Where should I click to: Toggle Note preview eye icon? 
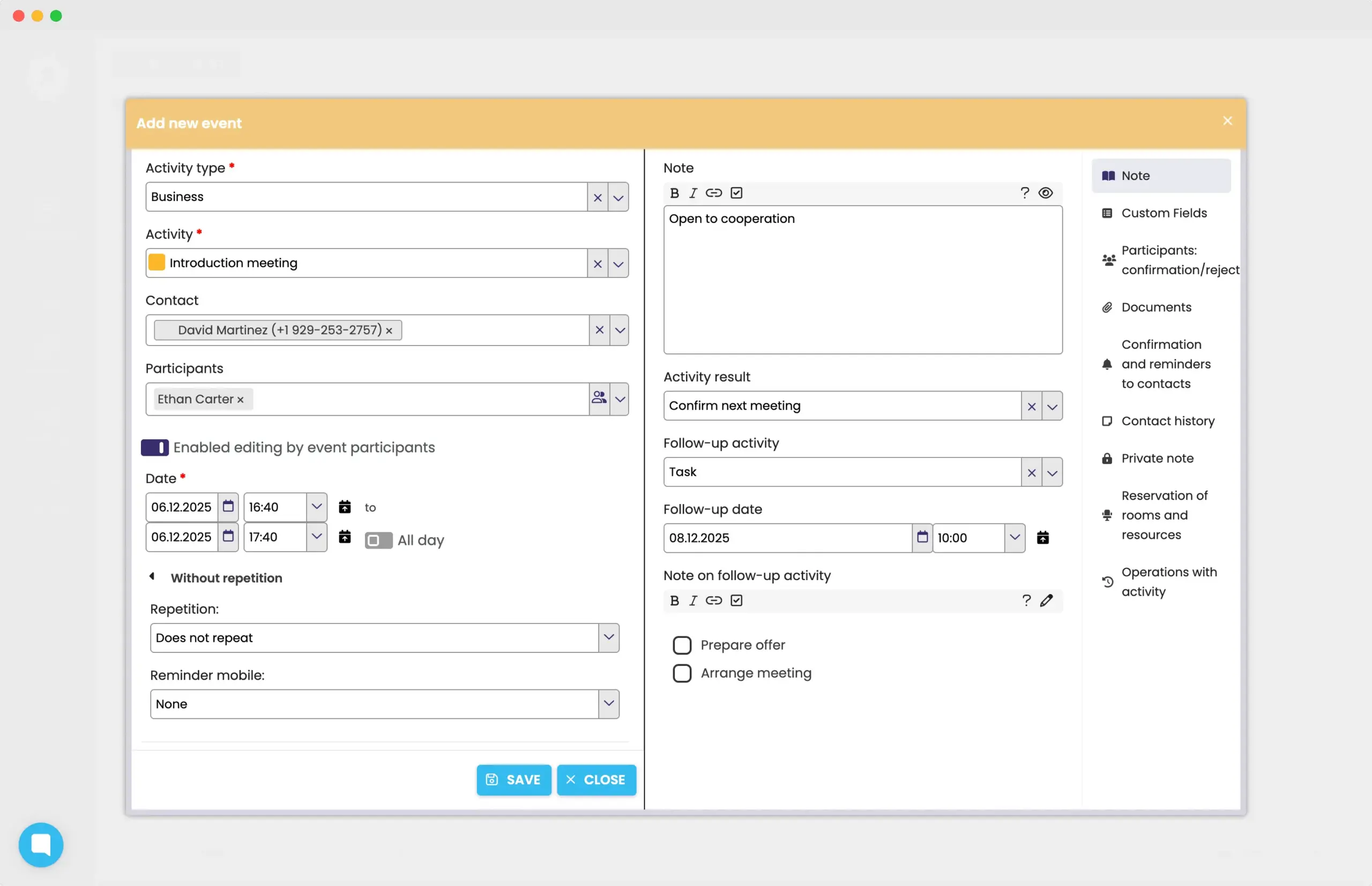pos(1046,193)
